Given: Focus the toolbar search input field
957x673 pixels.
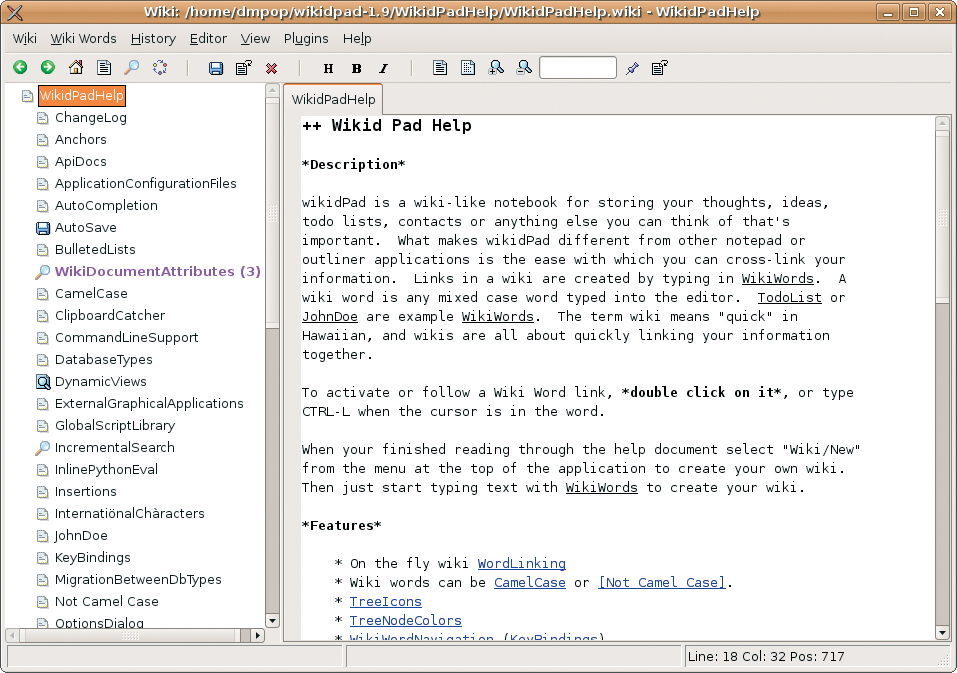Looking at the screenshot, I should tap(577, 68).
